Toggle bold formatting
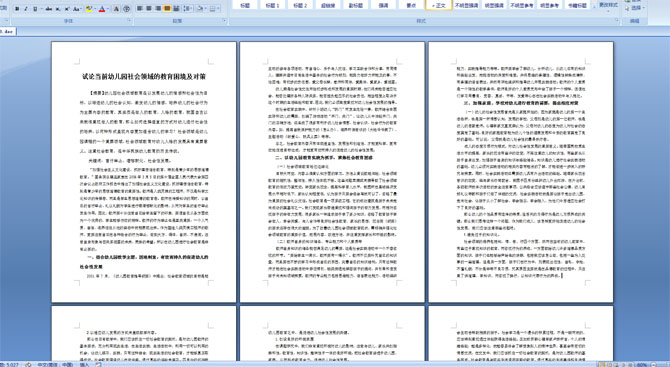 (17, 9)
